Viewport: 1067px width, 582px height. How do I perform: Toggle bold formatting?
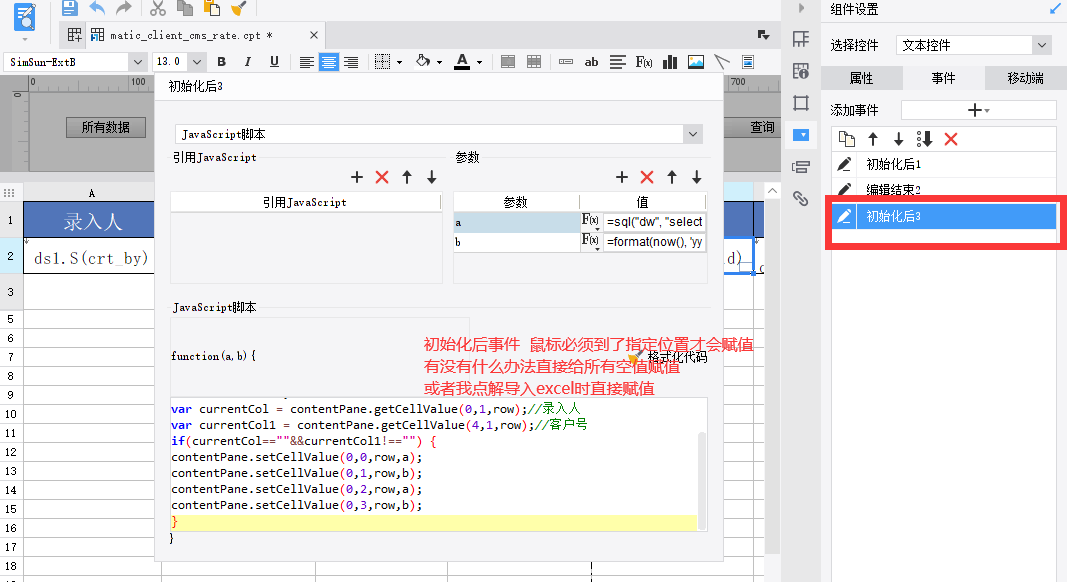221,62
